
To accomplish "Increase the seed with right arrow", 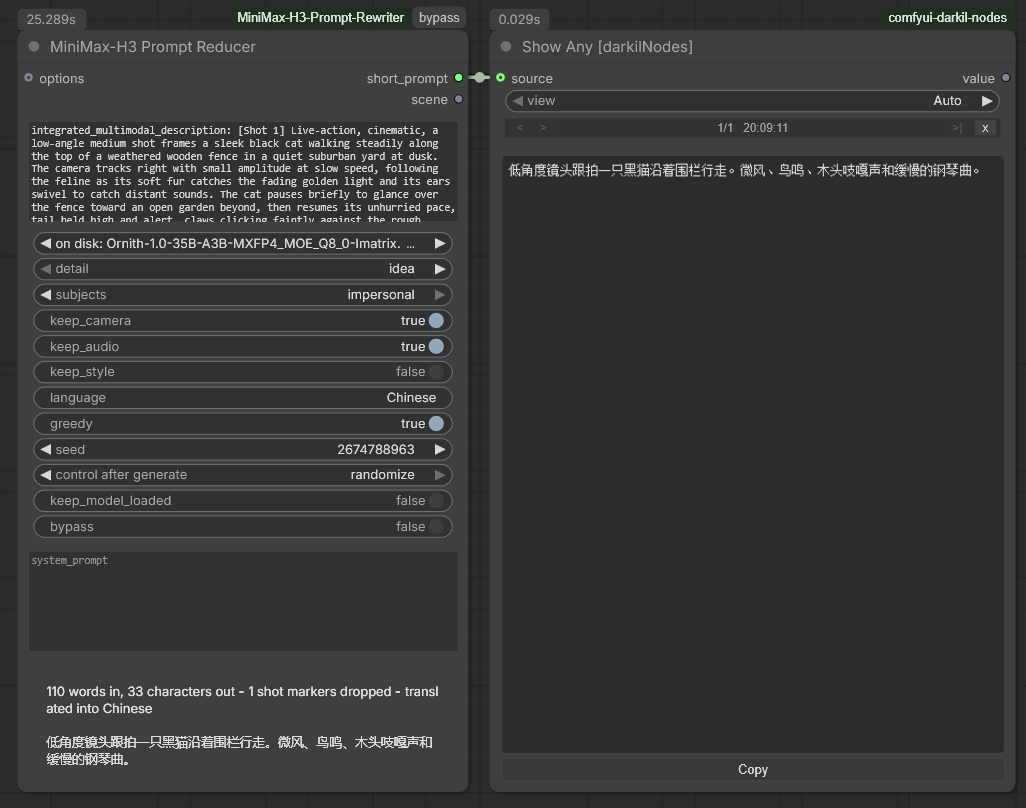I will coord(440,449).
